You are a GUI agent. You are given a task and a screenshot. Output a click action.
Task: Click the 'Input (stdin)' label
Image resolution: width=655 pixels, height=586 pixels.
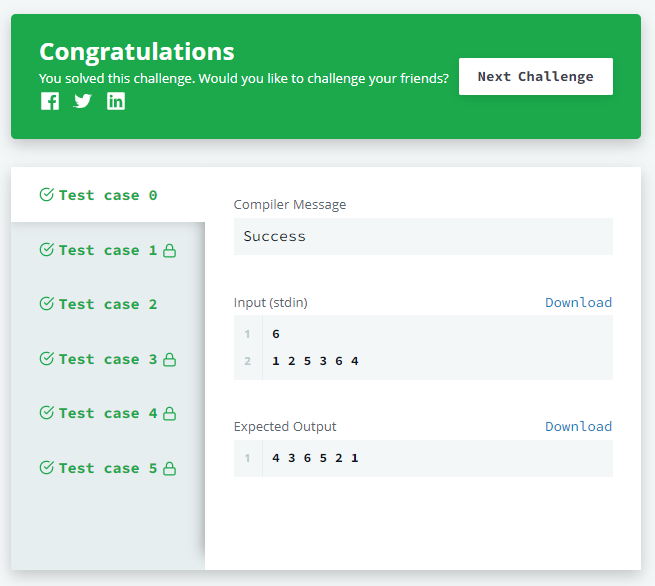click(x=271, y=302)
